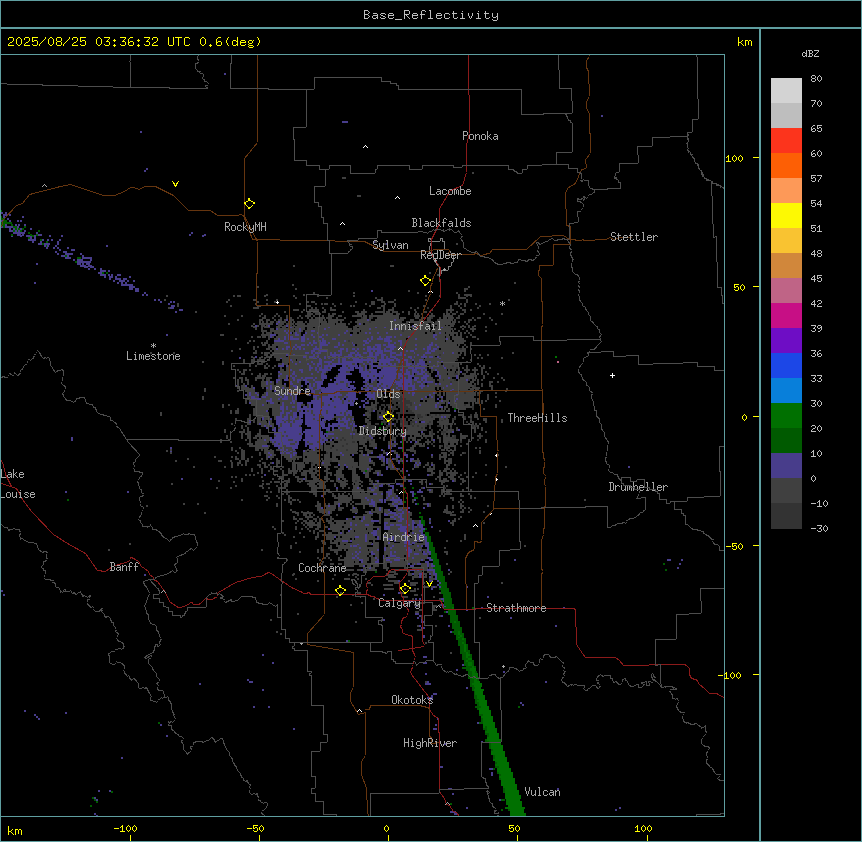Select the yellow V marker northwest of RockyMH
Screen dimensions: 862x842
[175, 184]
